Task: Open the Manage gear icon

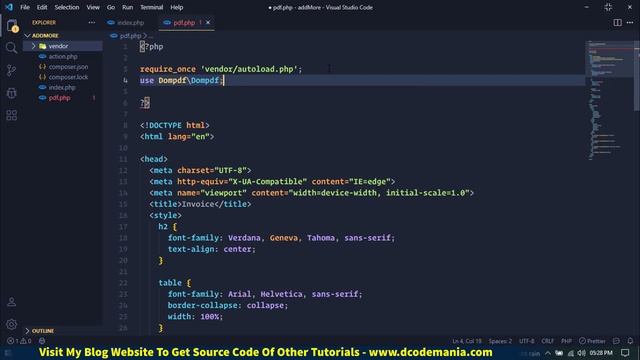Action: coord(11,324)
